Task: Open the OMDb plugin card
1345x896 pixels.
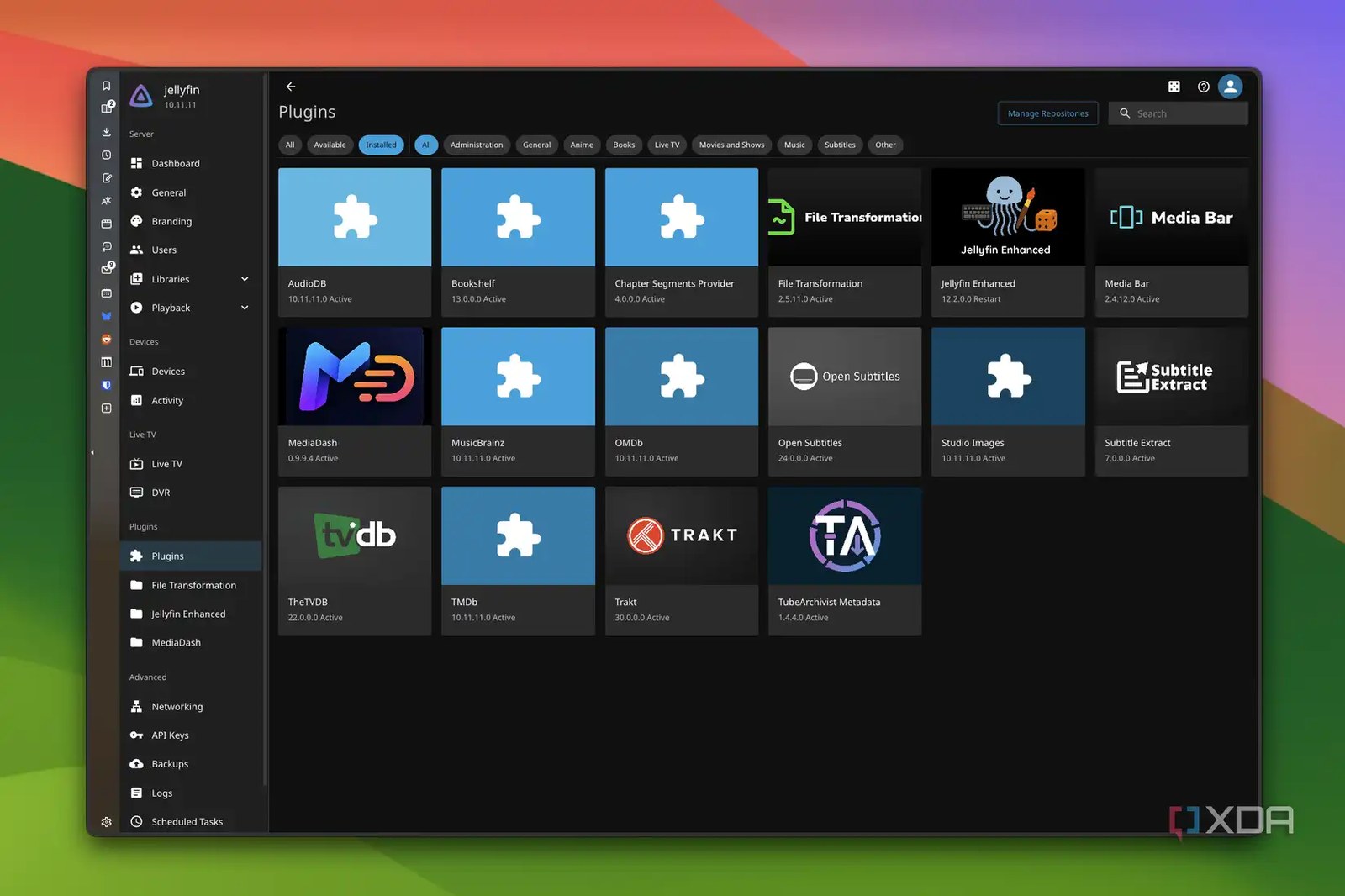Action: pos(682,402)
